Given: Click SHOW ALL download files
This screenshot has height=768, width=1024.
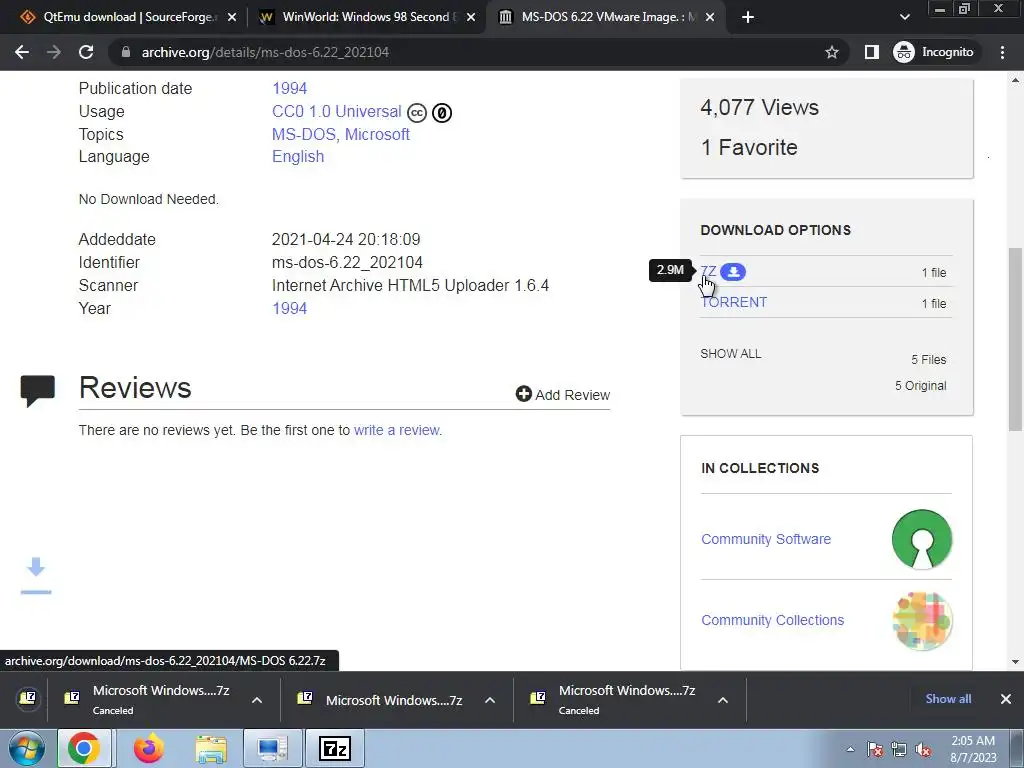Looking at the screenshot, I should coord(731,354).
